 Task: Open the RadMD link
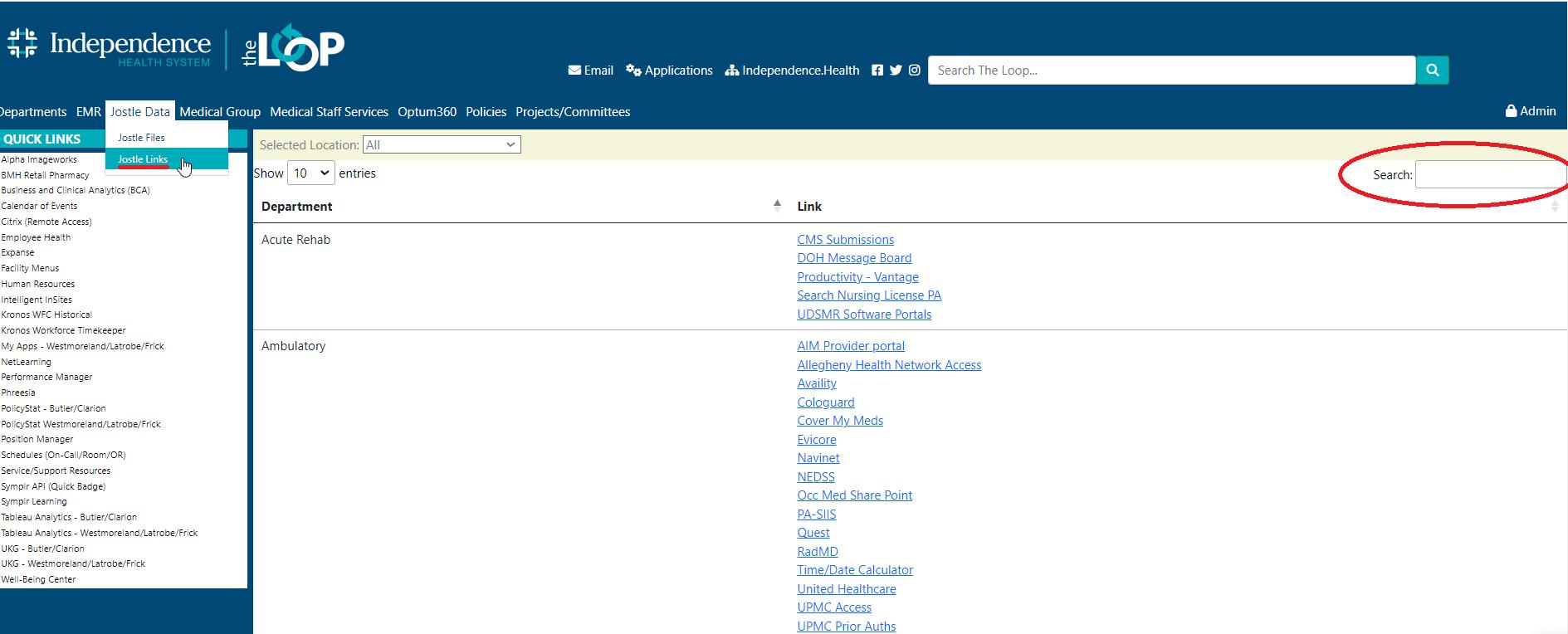pos(818,552)
